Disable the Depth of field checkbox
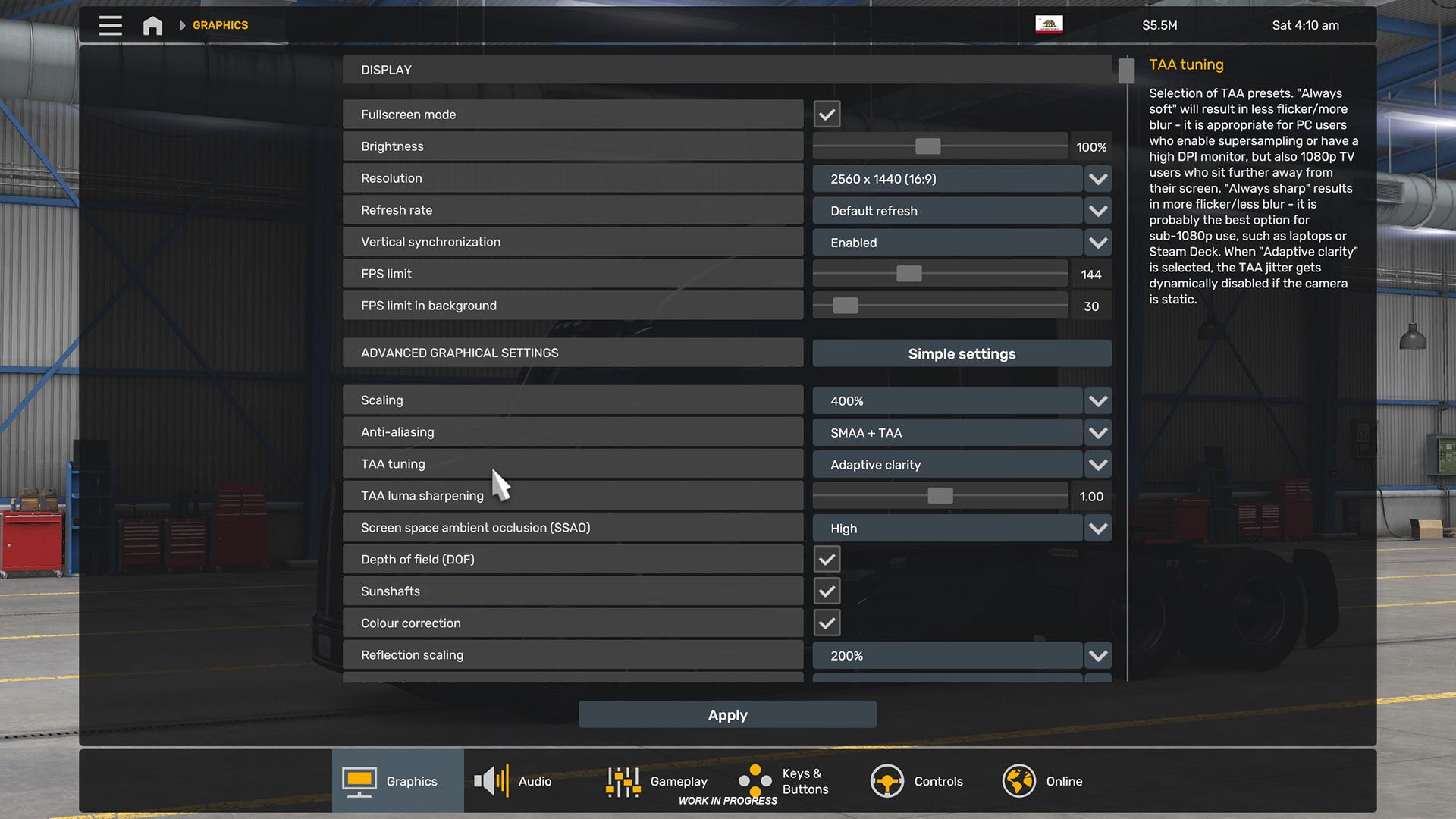 827,560
